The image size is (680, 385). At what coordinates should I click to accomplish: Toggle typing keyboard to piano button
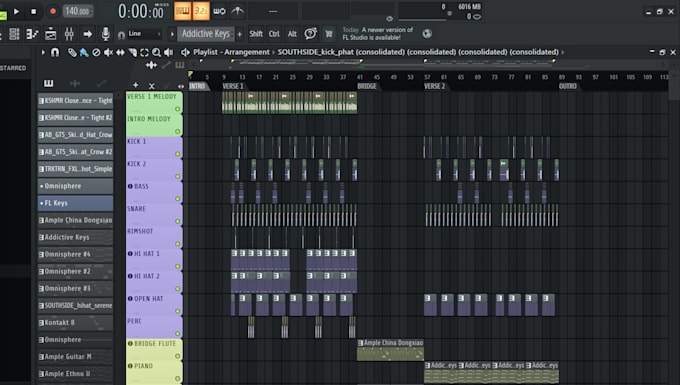(x=183, y=11)
